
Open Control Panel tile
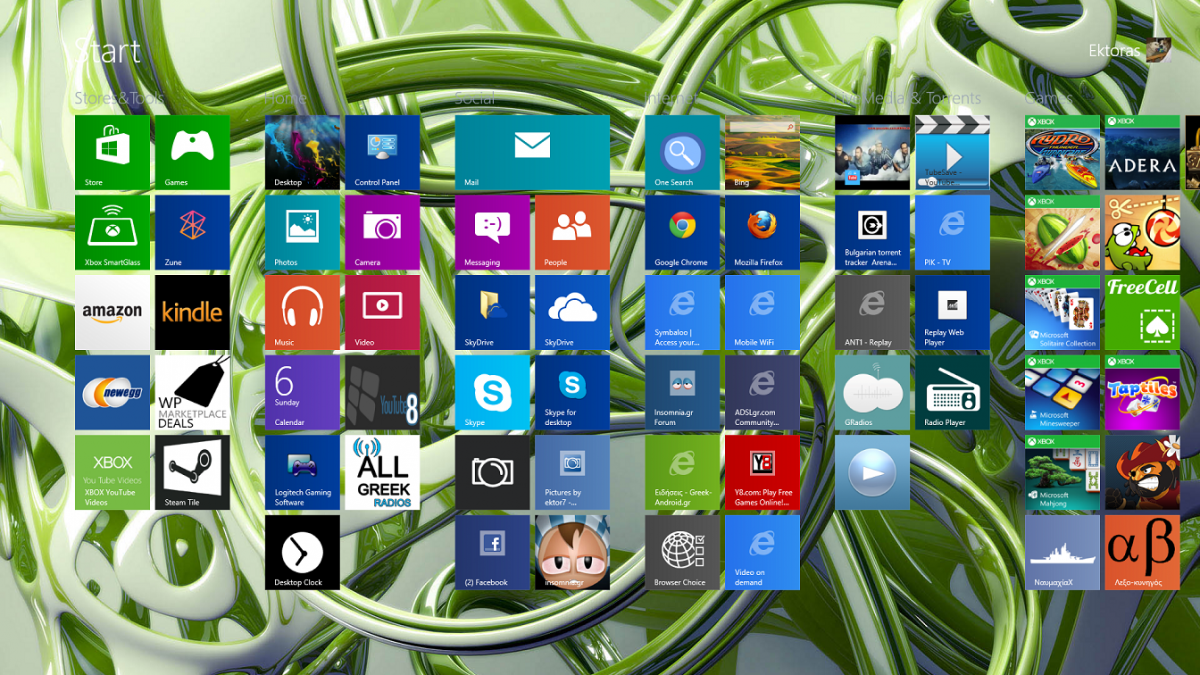coord(382,152)
